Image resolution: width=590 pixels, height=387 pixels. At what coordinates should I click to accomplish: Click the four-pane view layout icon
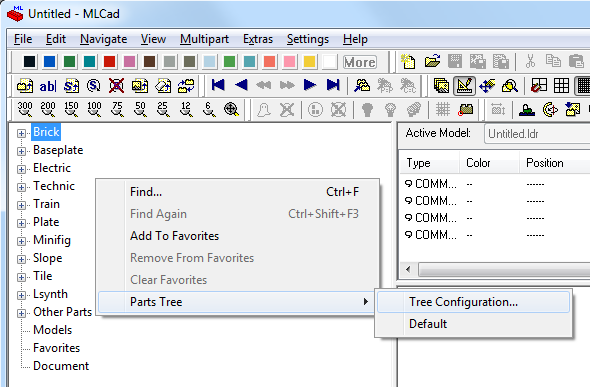click(538, 86)
